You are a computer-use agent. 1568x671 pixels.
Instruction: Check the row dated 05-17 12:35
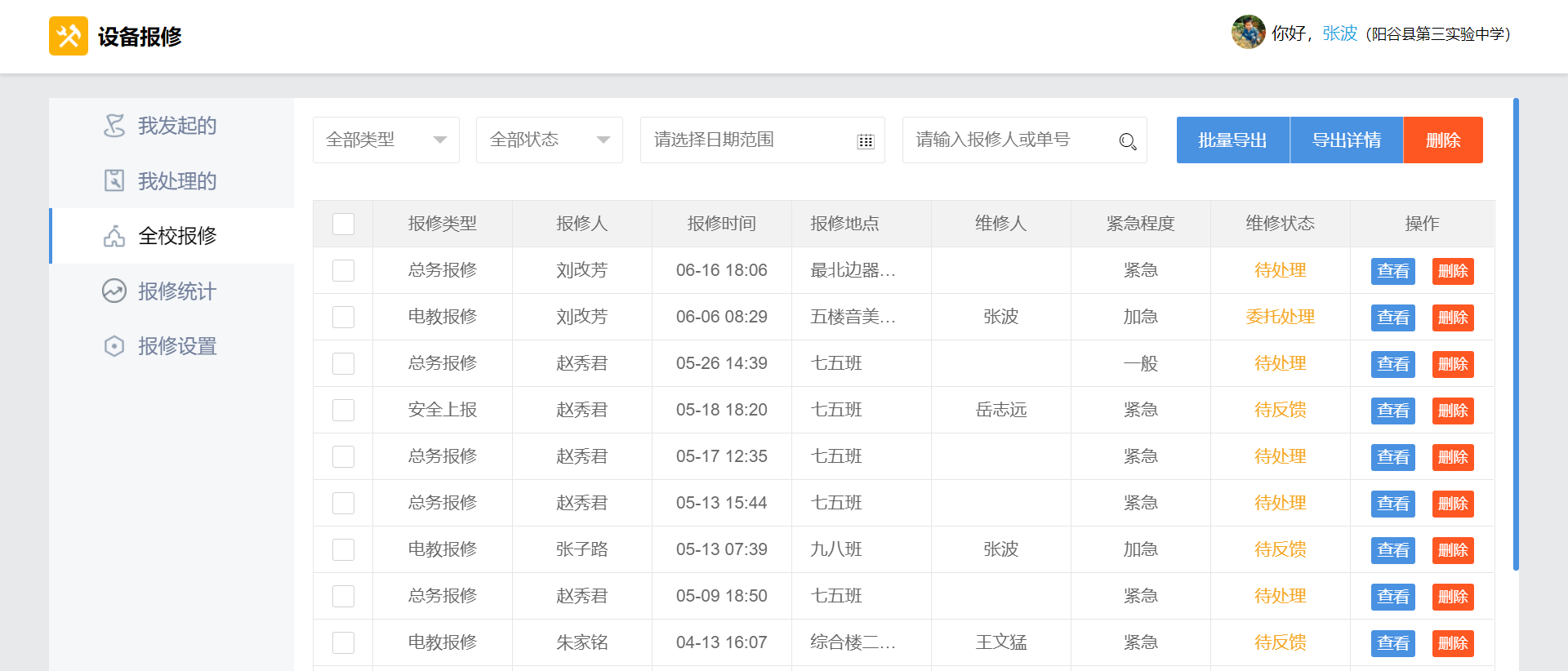[344, 456]
